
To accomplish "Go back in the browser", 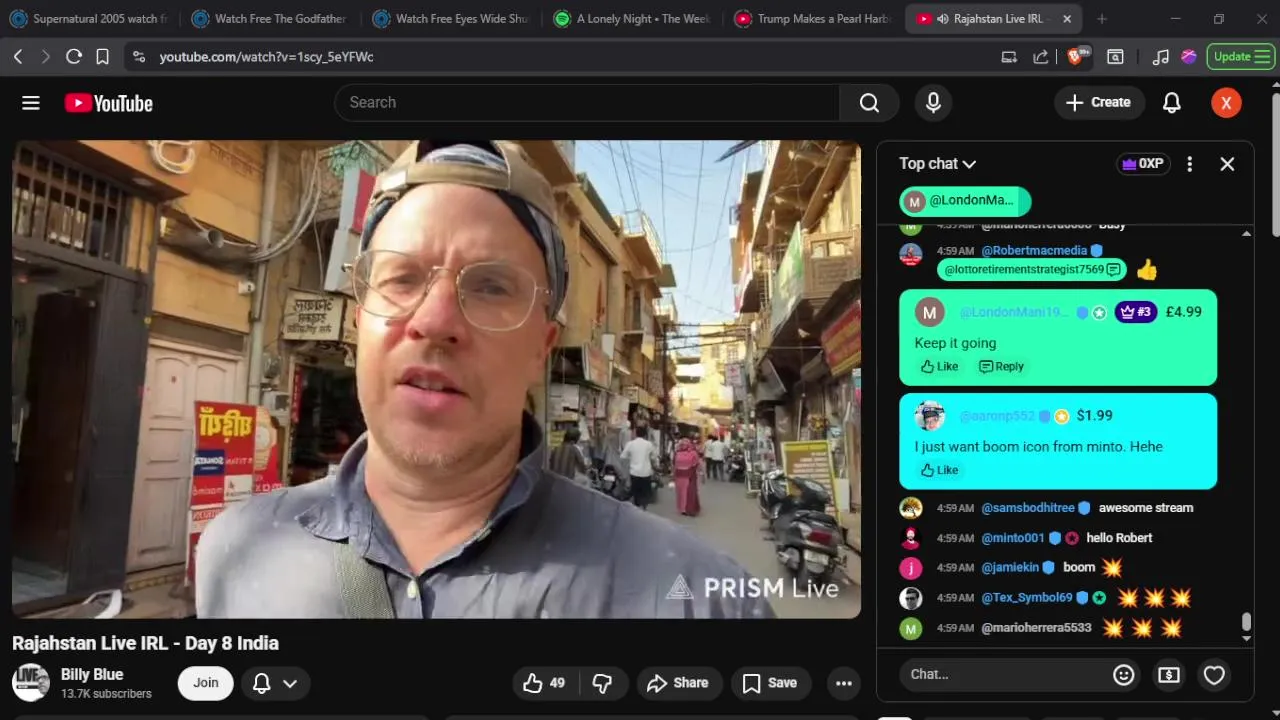I will click(18, 57).
